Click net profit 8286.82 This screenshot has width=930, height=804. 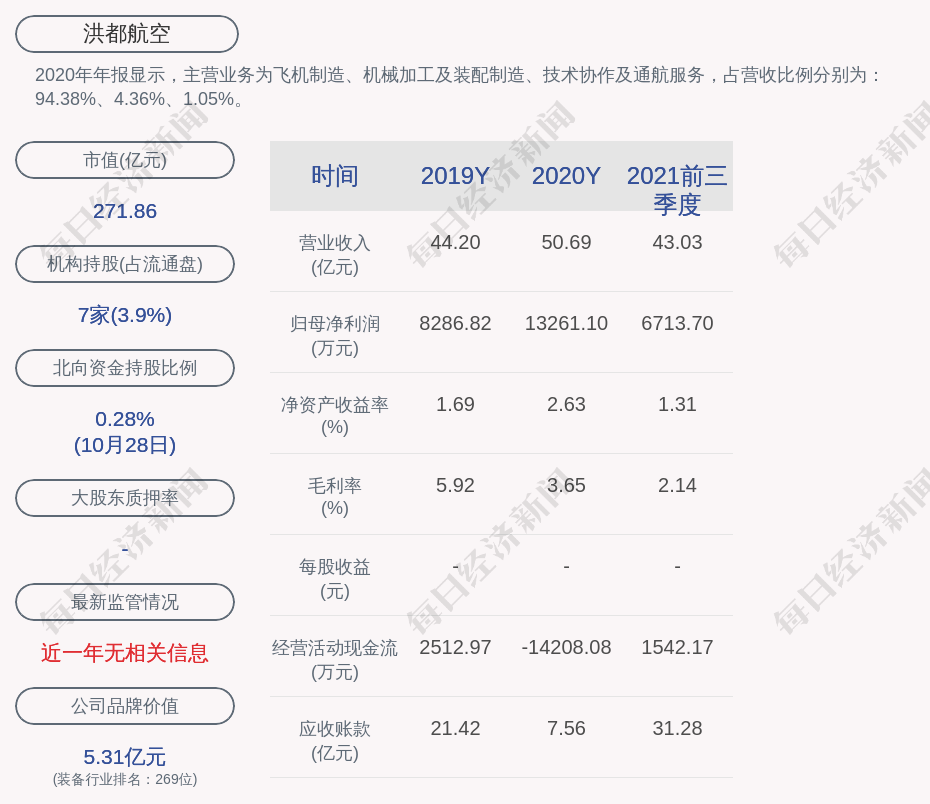tap(455, 323)
